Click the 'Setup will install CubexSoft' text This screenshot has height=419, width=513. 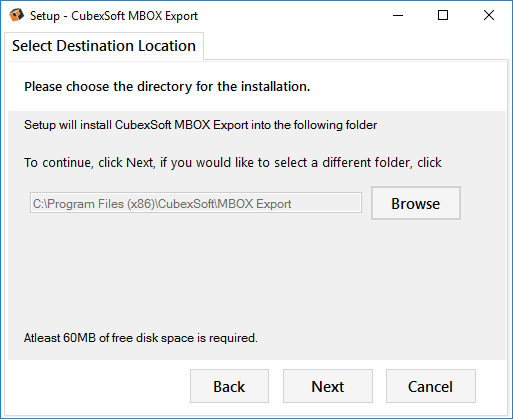[x=200, y=125]
